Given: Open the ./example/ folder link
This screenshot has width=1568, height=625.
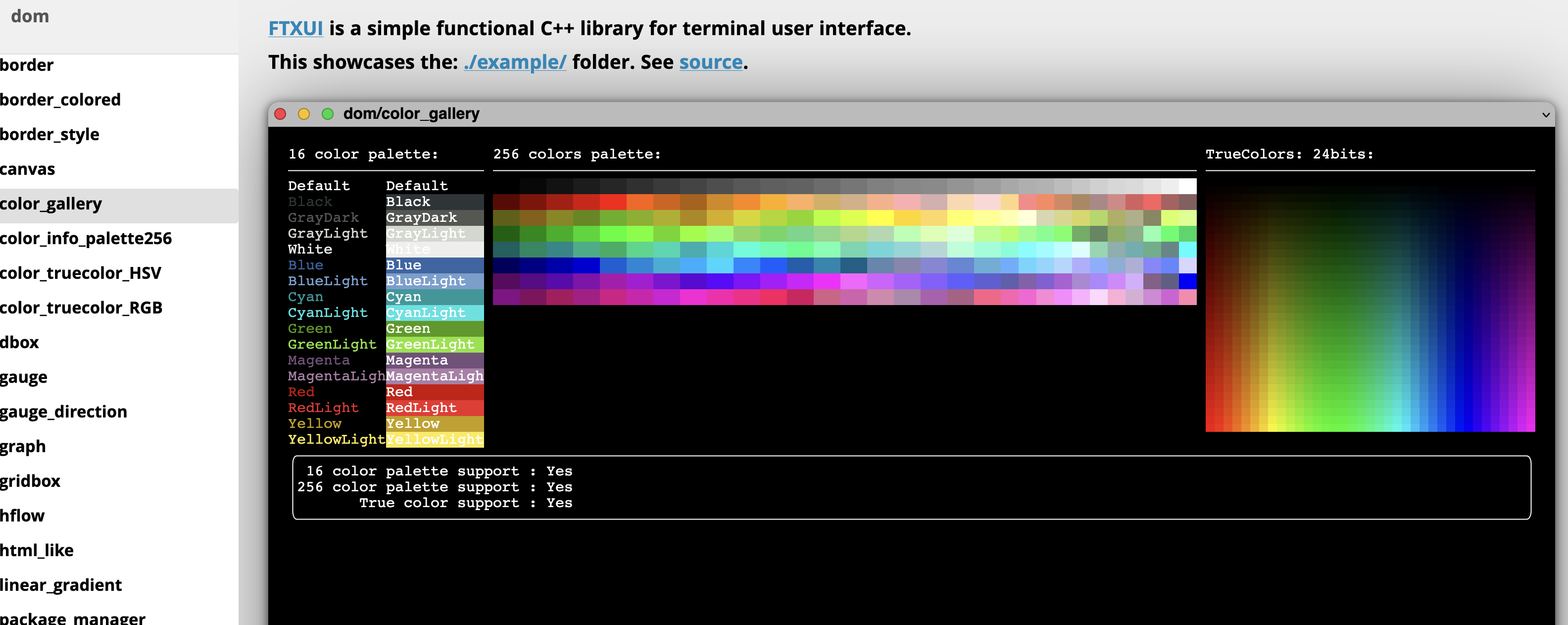Looking at the screenshot, I should click(x=515, y=62).
